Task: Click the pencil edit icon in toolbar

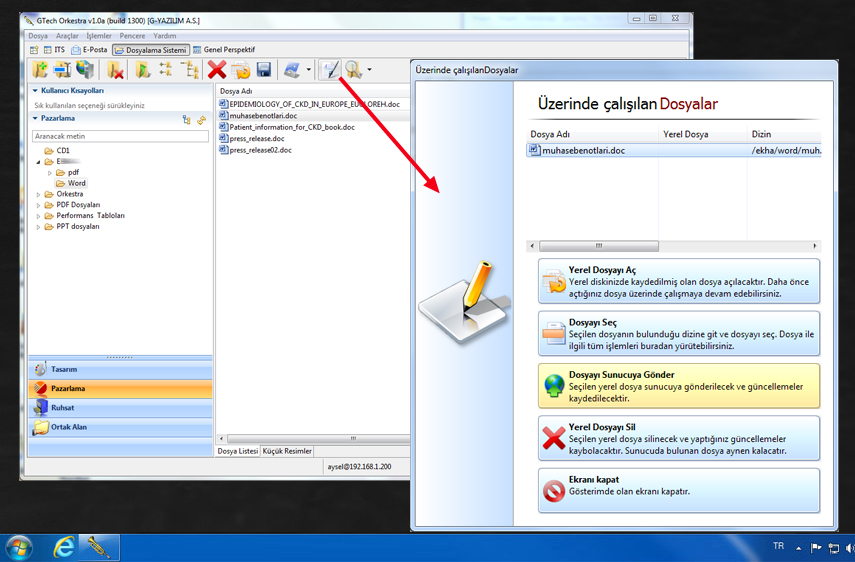Action: point(330,70)
